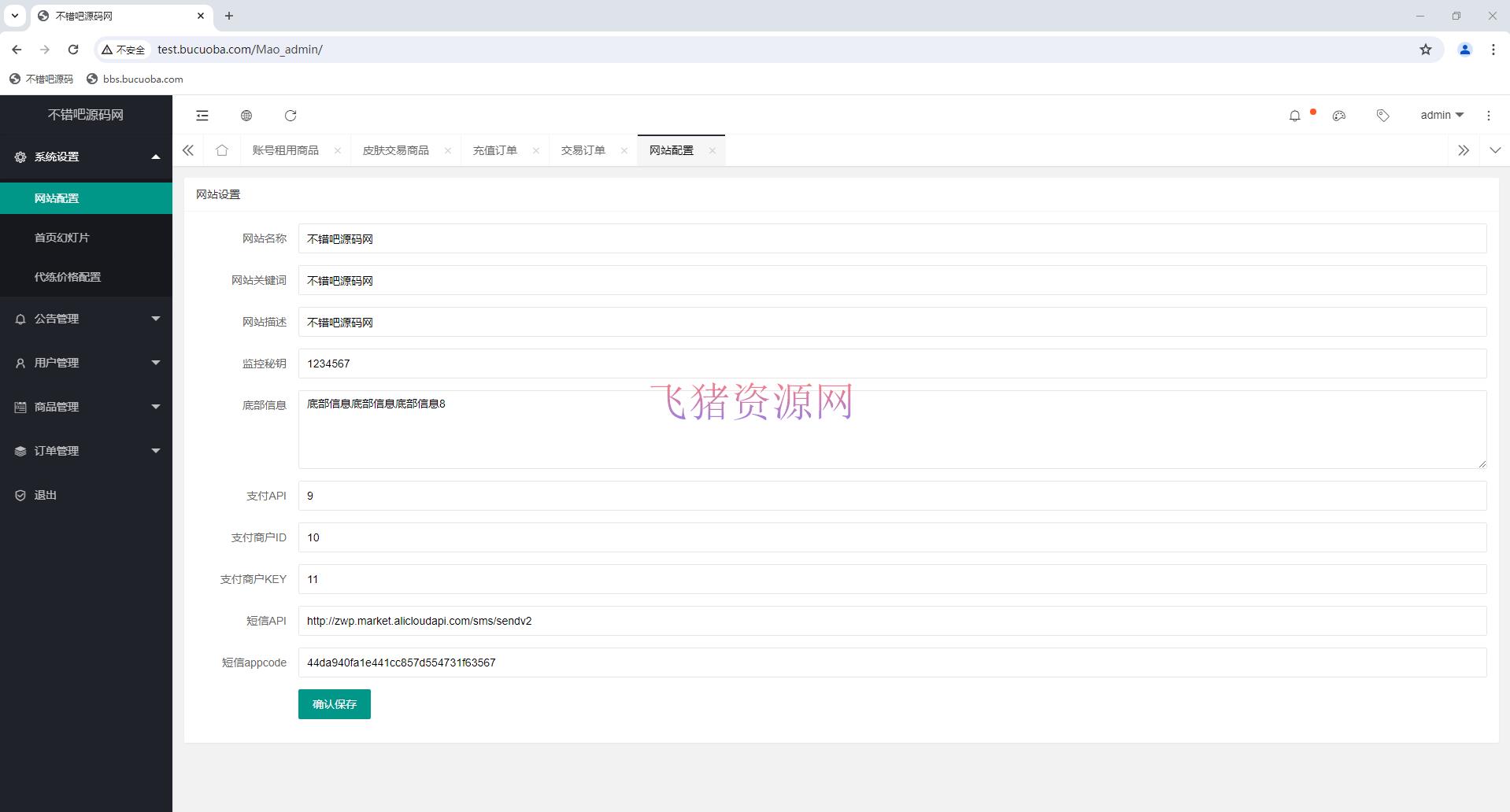Click the tag icon in the header
The height and width of the screenshot is (812, 1510).
(x=1382, y=115)
